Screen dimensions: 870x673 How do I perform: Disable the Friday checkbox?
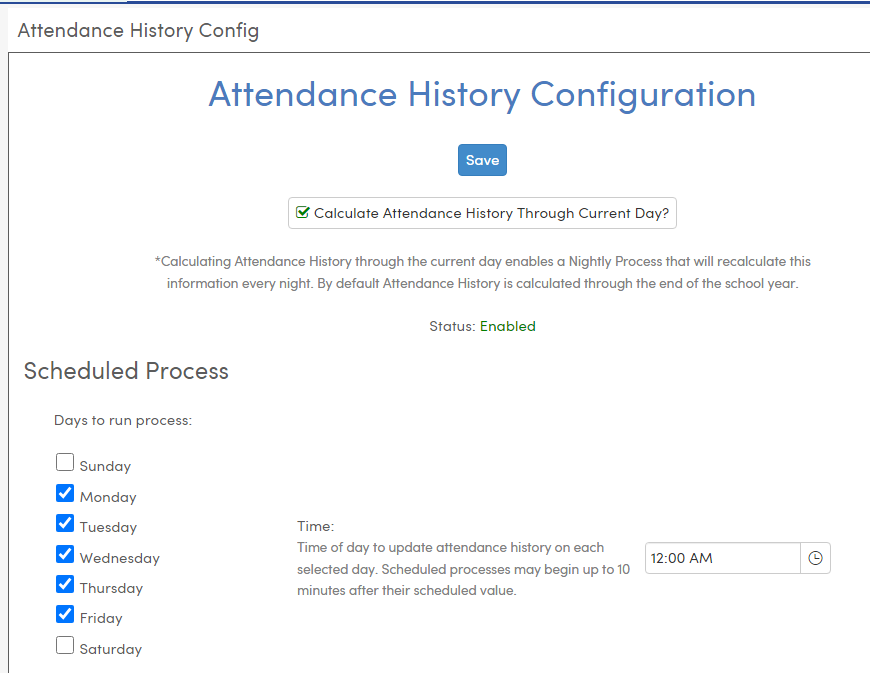click(x=65, y=613)
